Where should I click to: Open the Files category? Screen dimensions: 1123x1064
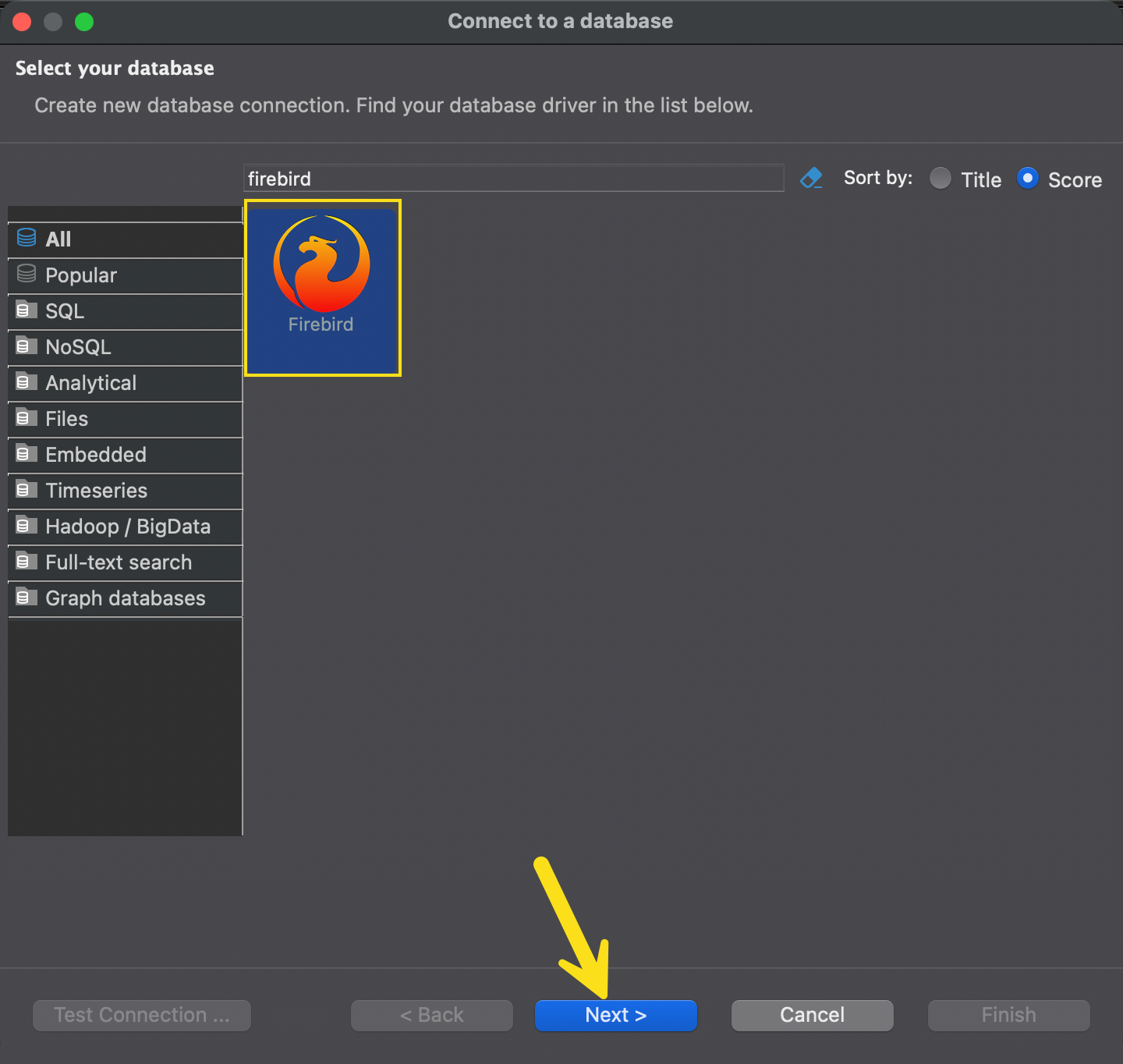click(x=67, y=419)
